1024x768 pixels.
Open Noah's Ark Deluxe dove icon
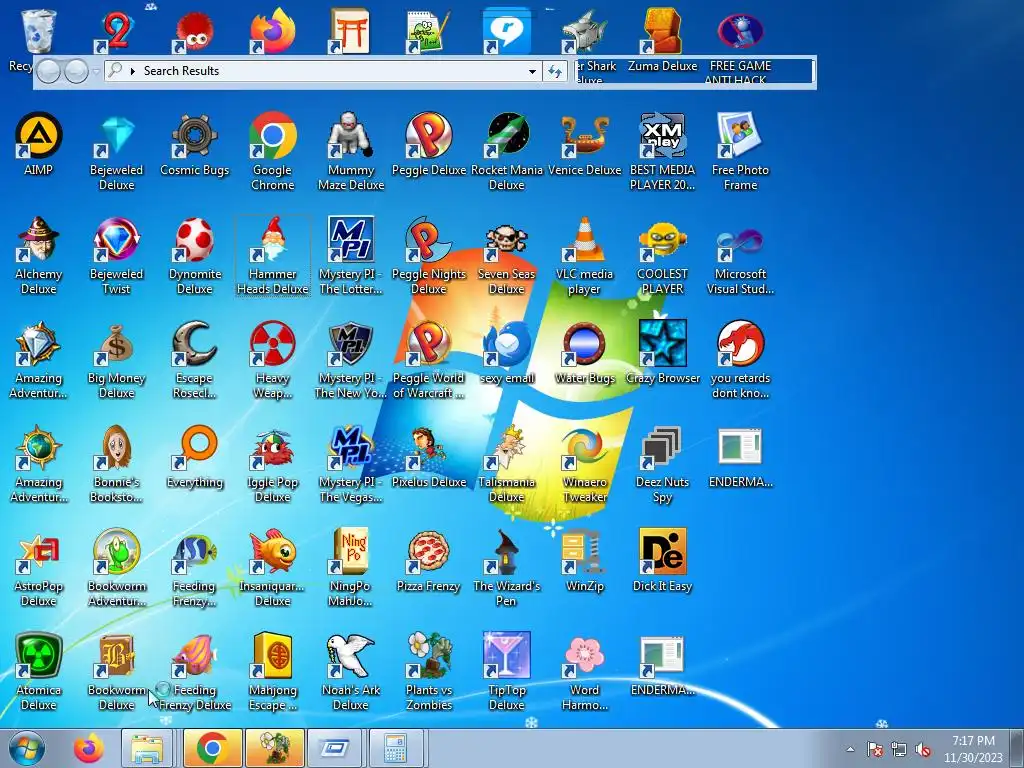pos(351,672)
